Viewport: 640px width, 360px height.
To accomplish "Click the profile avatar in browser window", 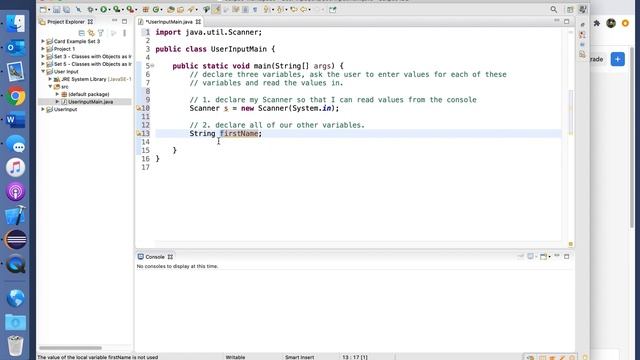I will (611, 23).
